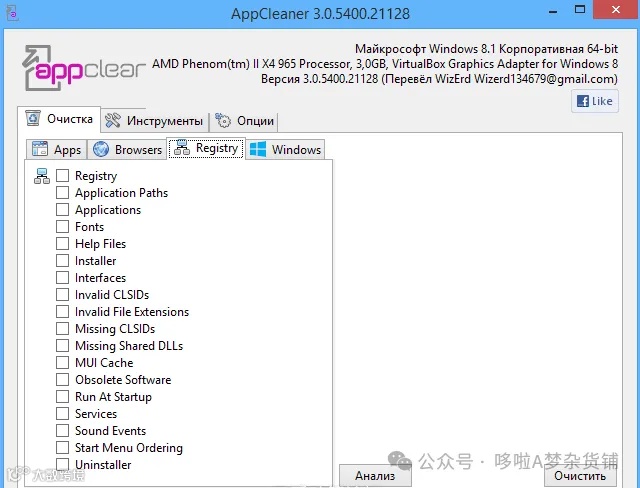Check the Missing Shared DLLs checkbox
This screenshot has width=640, height=488.
[62, 346]
